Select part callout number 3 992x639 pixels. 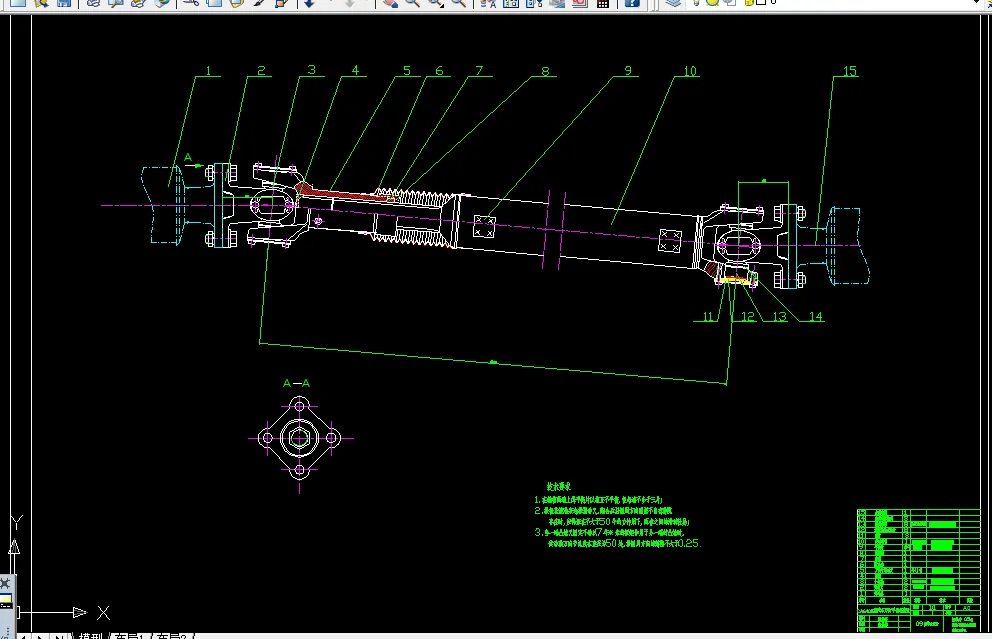[311, 70]
